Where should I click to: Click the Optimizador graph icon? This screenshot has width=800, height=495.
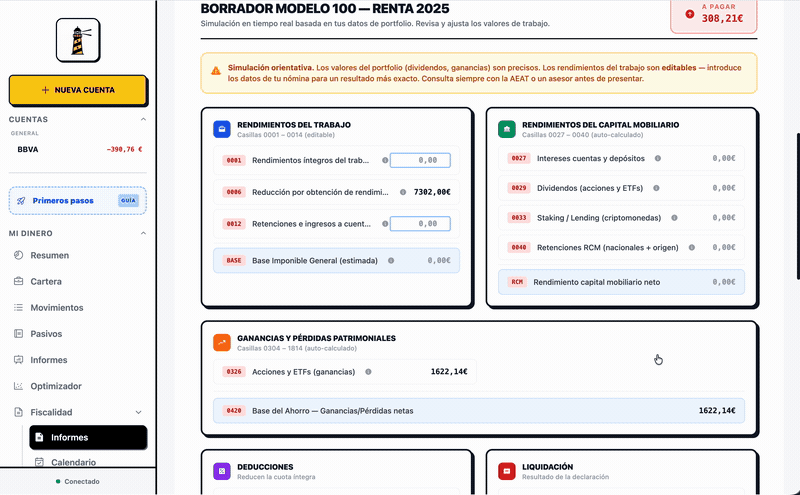18,386
